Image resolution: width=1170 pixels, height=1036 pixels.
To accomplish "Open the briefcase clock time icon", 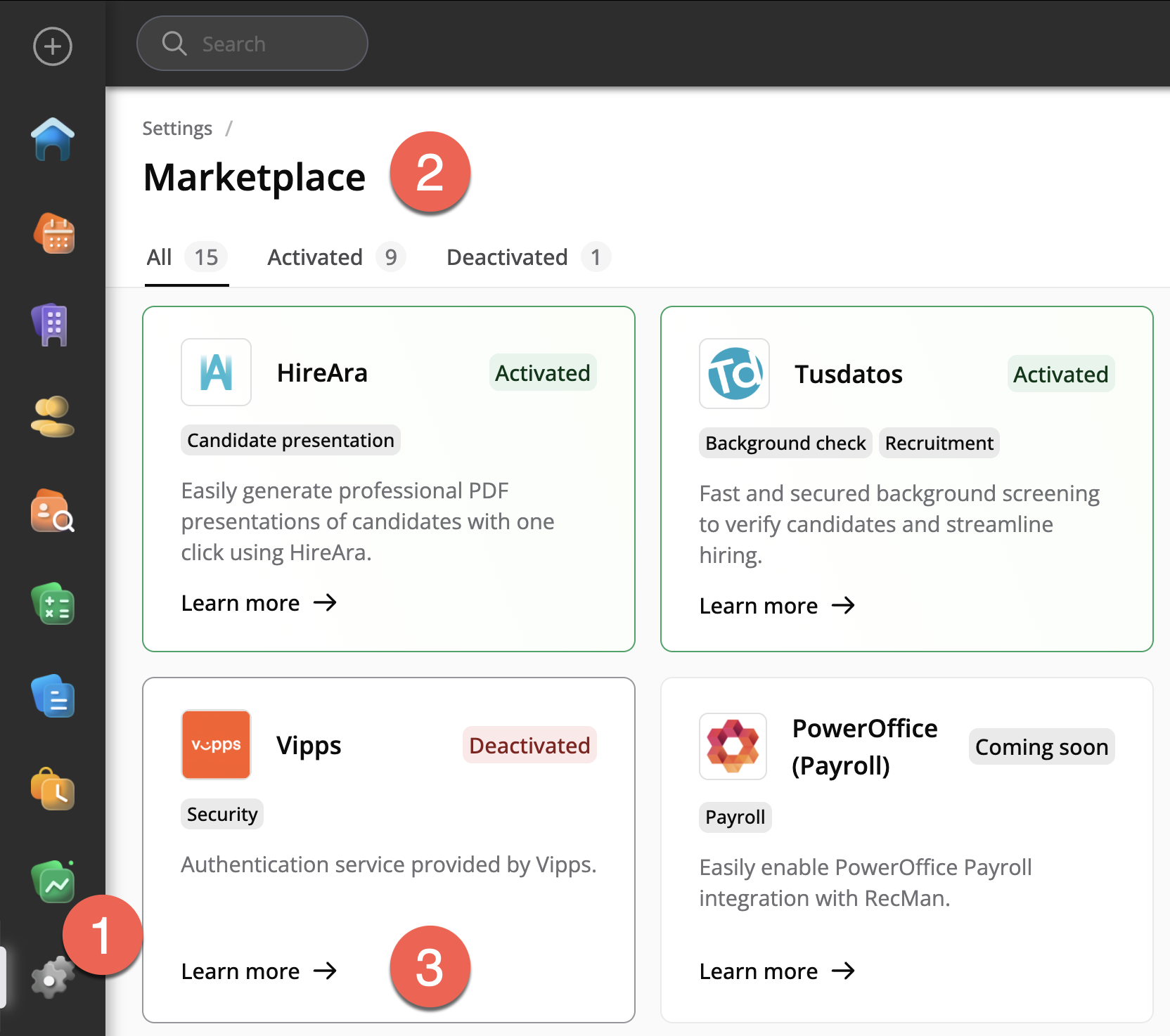I will pos(53,789).
